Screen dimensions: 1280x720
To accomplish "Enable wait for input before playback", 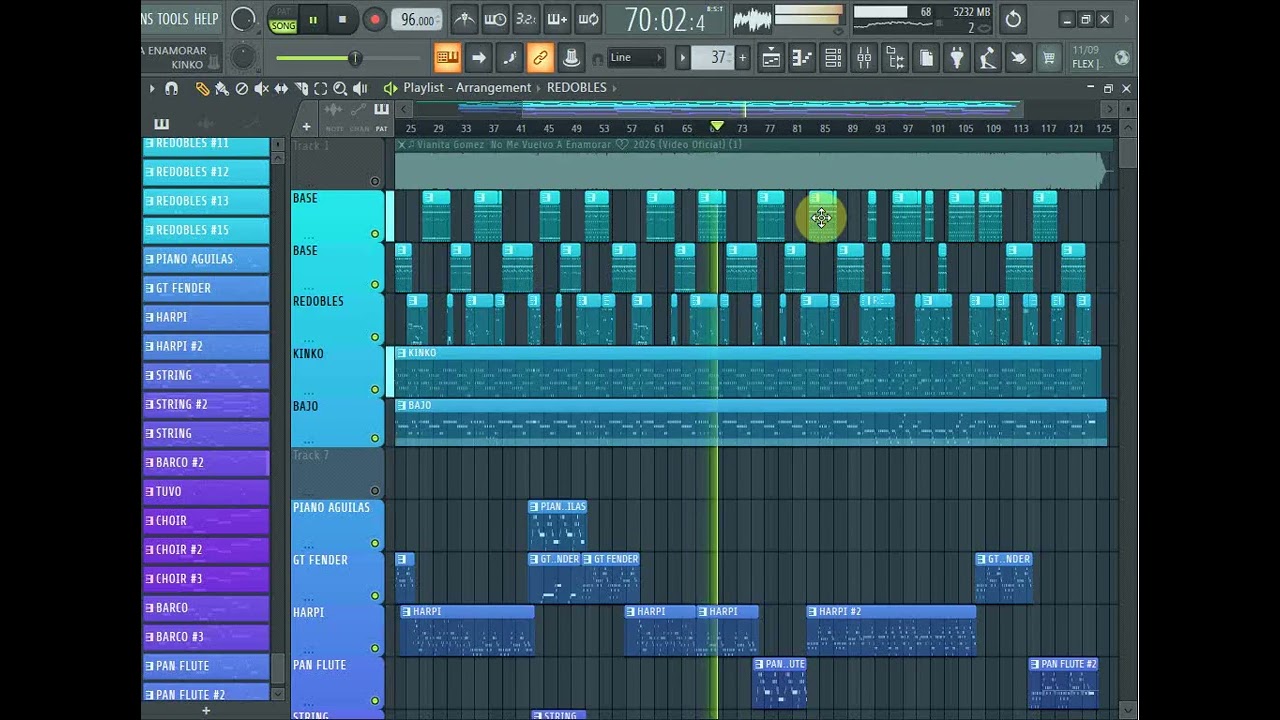I will (495, 19).
